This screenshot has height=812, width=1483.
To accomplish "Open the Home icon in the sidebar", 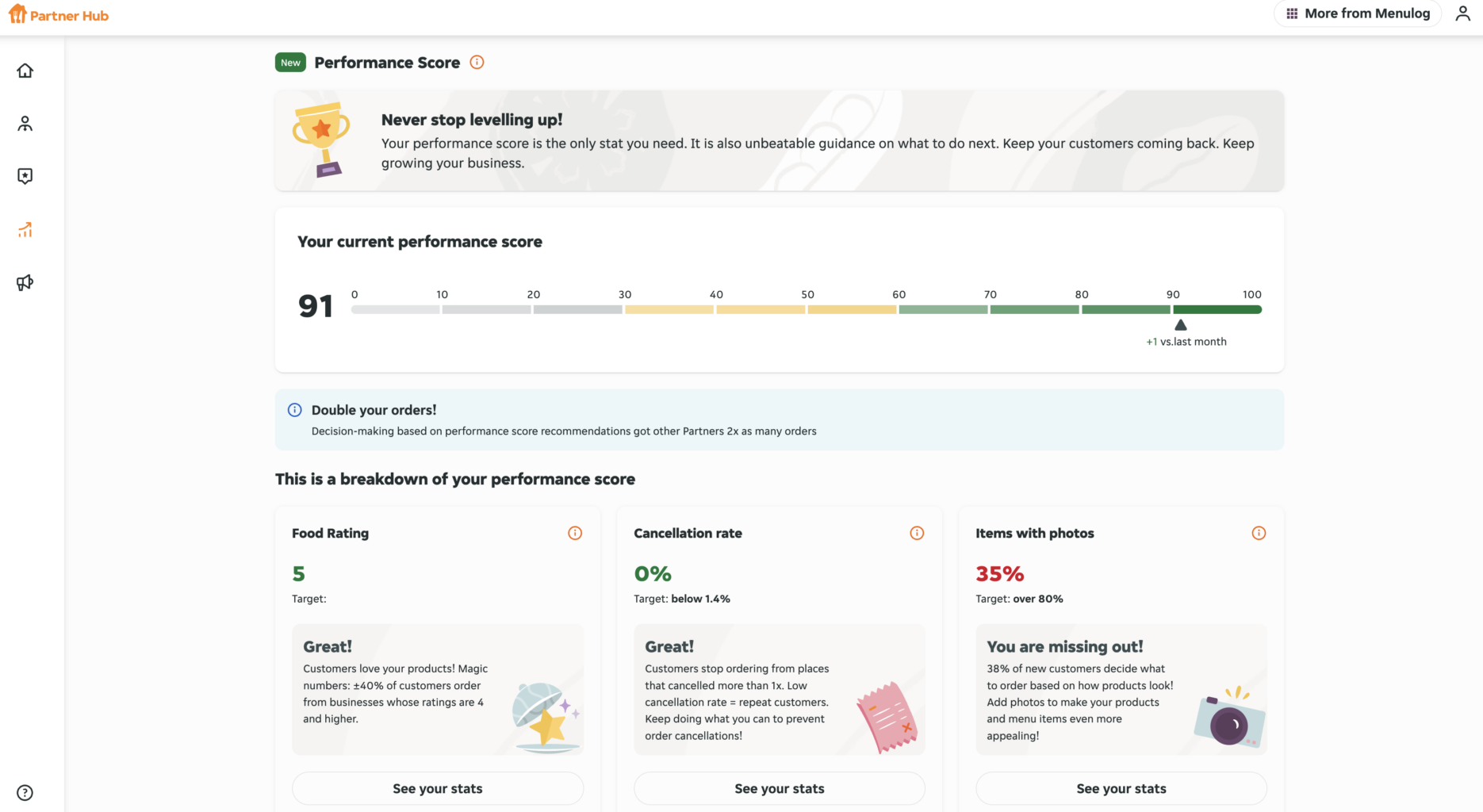I will 25,71.
